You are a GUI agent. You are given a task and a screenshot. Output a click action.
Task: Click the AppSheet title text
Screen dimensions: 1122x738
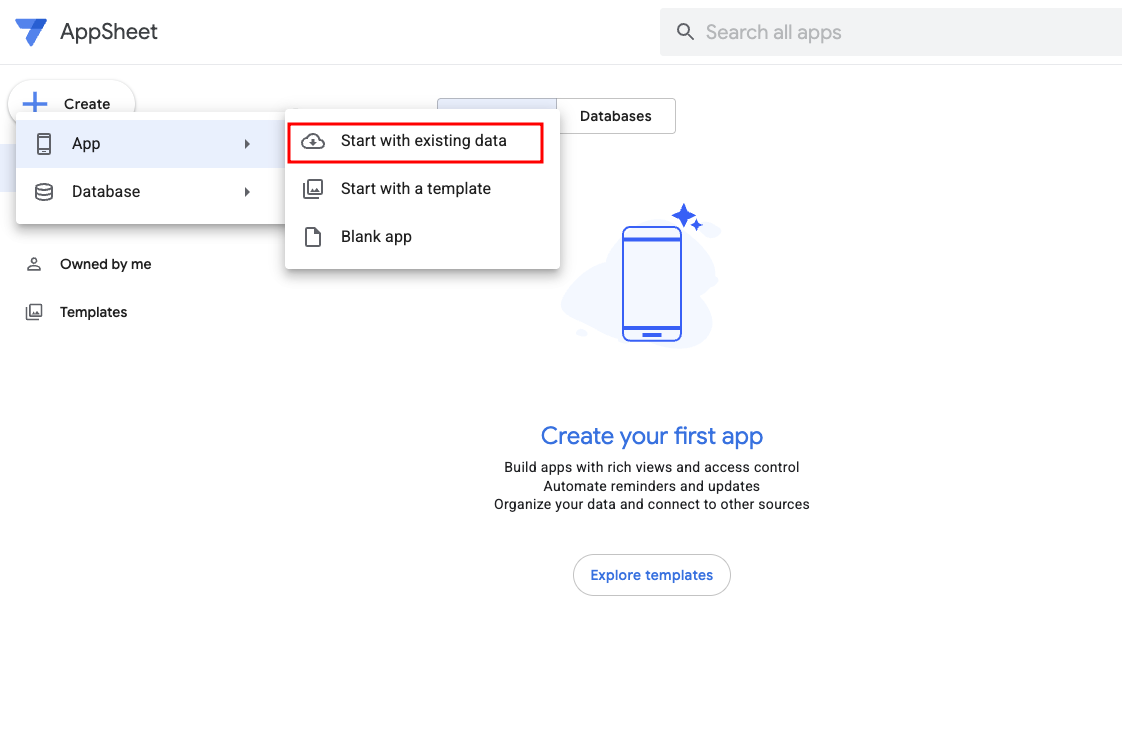[x=109, y=31]
